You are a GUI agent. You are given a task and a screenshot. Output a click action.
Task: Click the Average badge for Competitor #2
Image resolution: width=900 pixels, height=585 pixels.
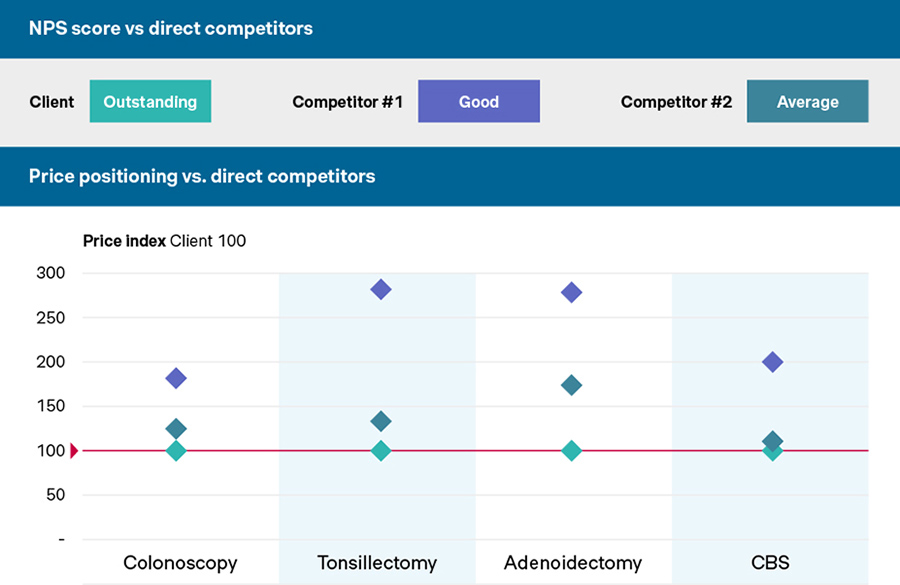click(x=807, y=102)
